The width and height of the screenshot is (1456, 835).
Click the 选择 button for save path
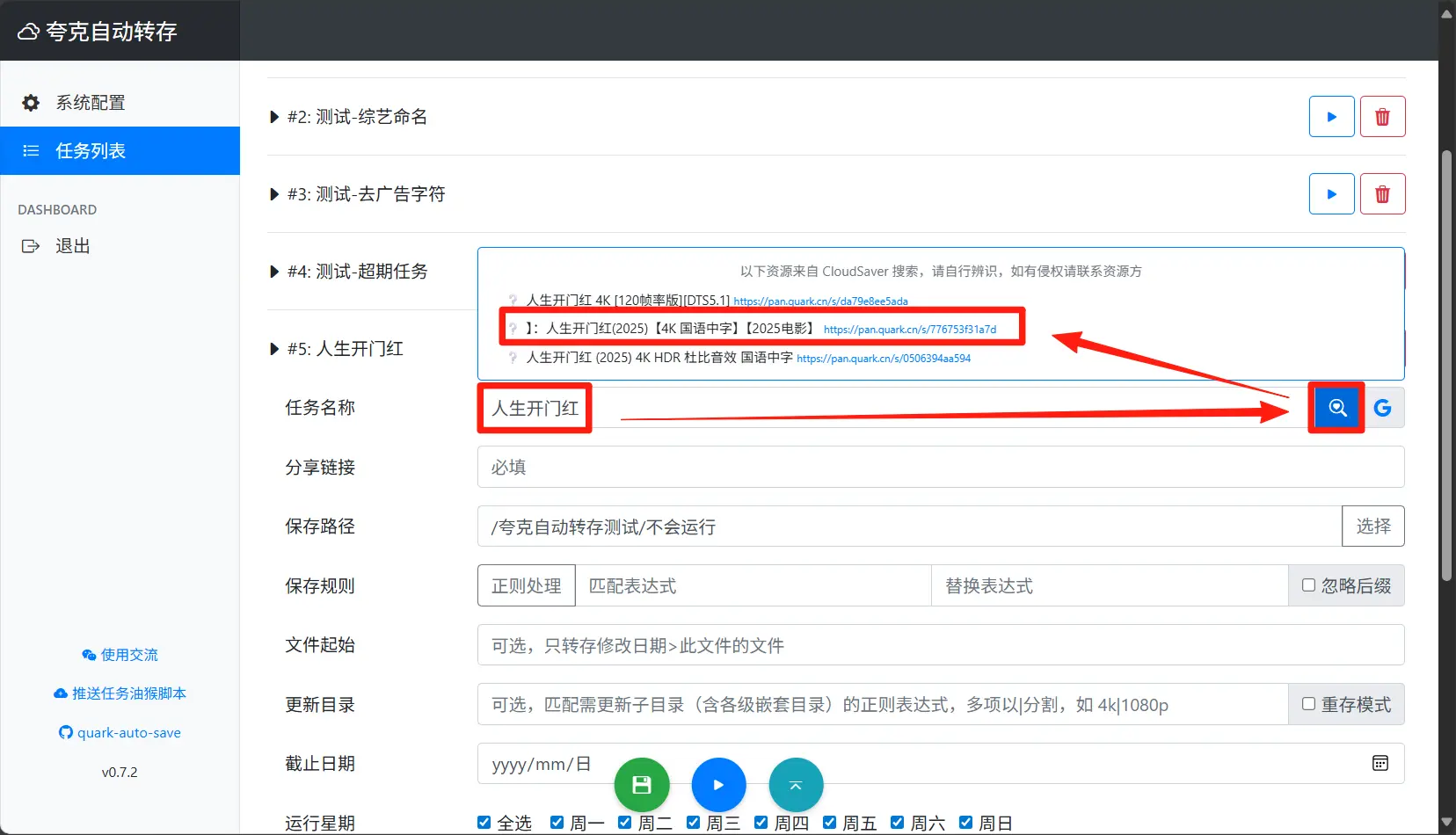pyautogui.click(x=1372, y=526)
